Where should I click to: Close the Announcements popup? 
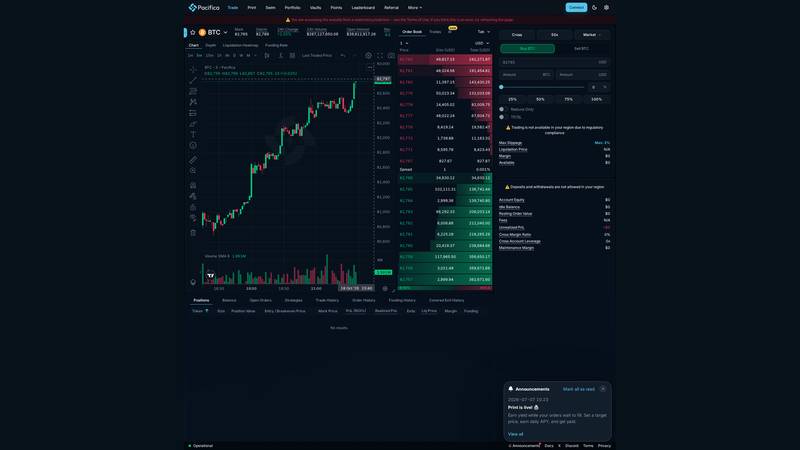coord(603,389)
